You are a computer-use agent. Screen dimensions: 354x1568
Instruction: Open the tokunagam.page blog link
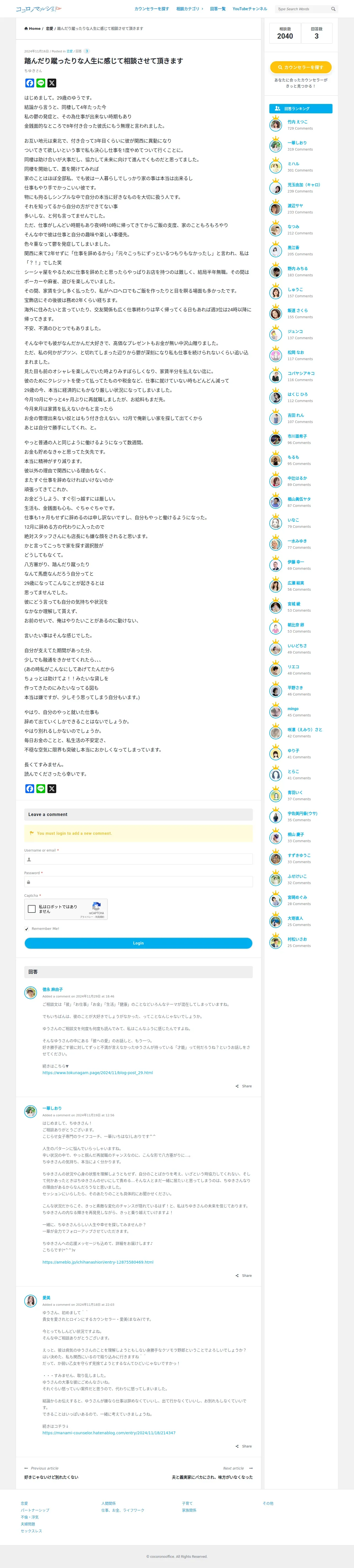97,1072
